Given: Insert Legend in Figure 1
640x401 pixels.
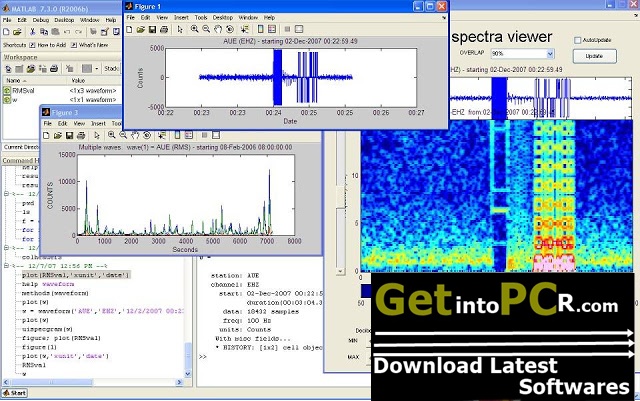Looking at the screenshot, I should (x=272, y=29).
